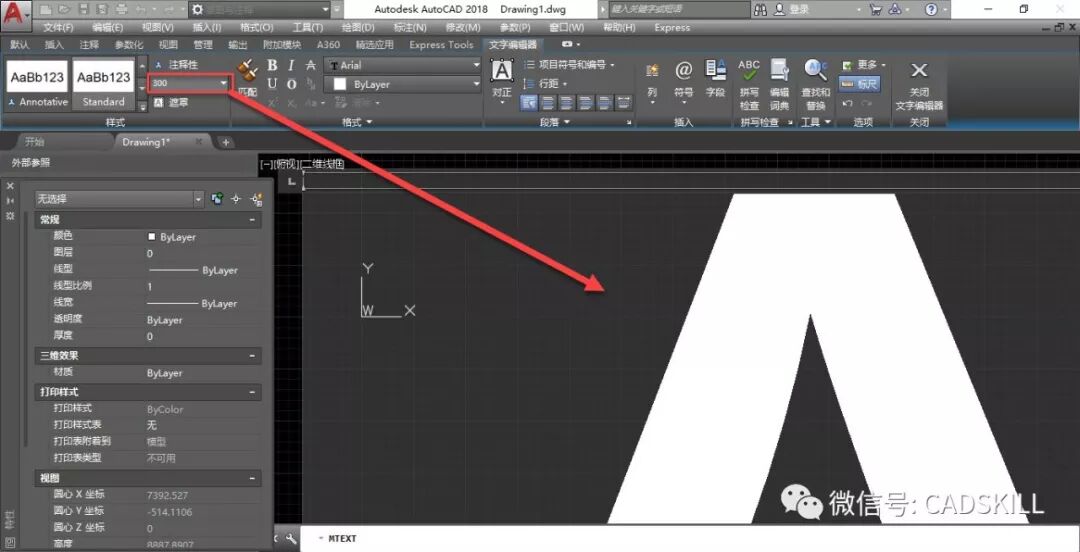1080x552 pixels.
Task: Switch to the A360 ribbon tab
Action: 328,45
